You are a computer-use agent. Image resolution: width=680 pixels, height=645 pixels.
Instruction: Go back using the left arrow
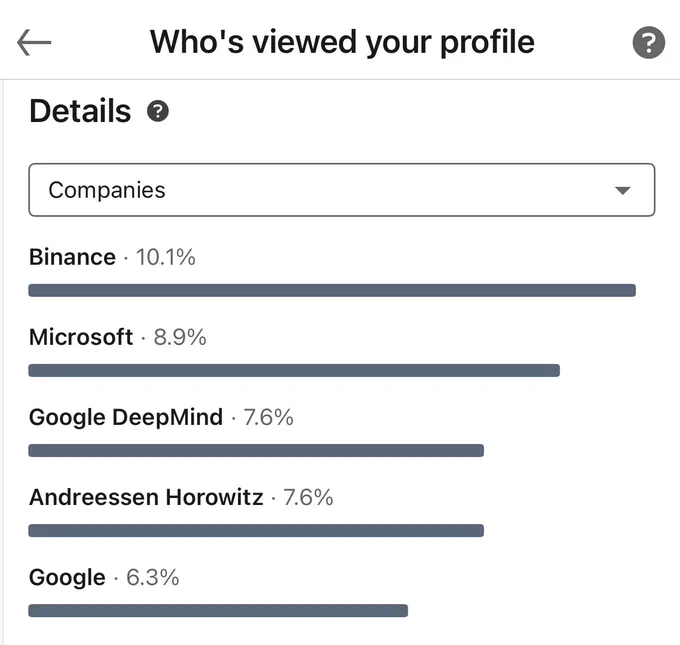pos(34,43)
